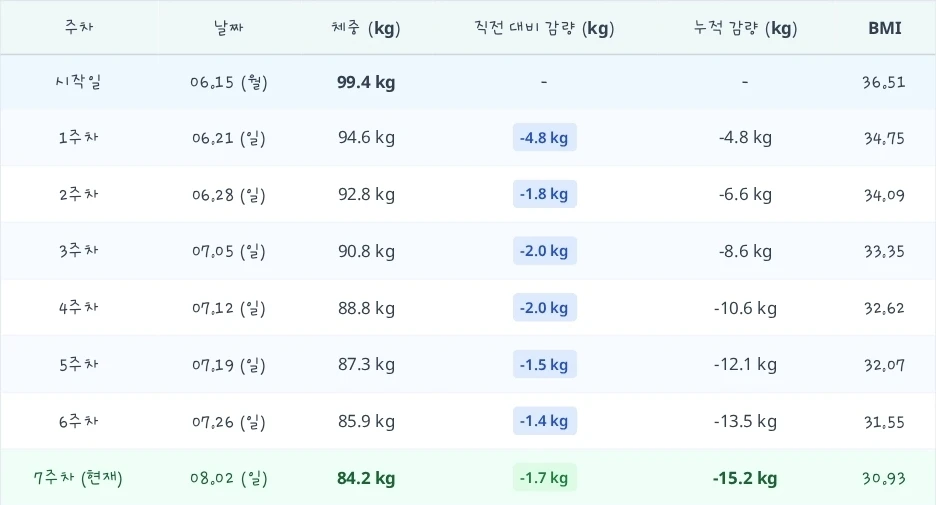Click the 체중 (kg) column header

pyautogui.click(x=366, y=28)
